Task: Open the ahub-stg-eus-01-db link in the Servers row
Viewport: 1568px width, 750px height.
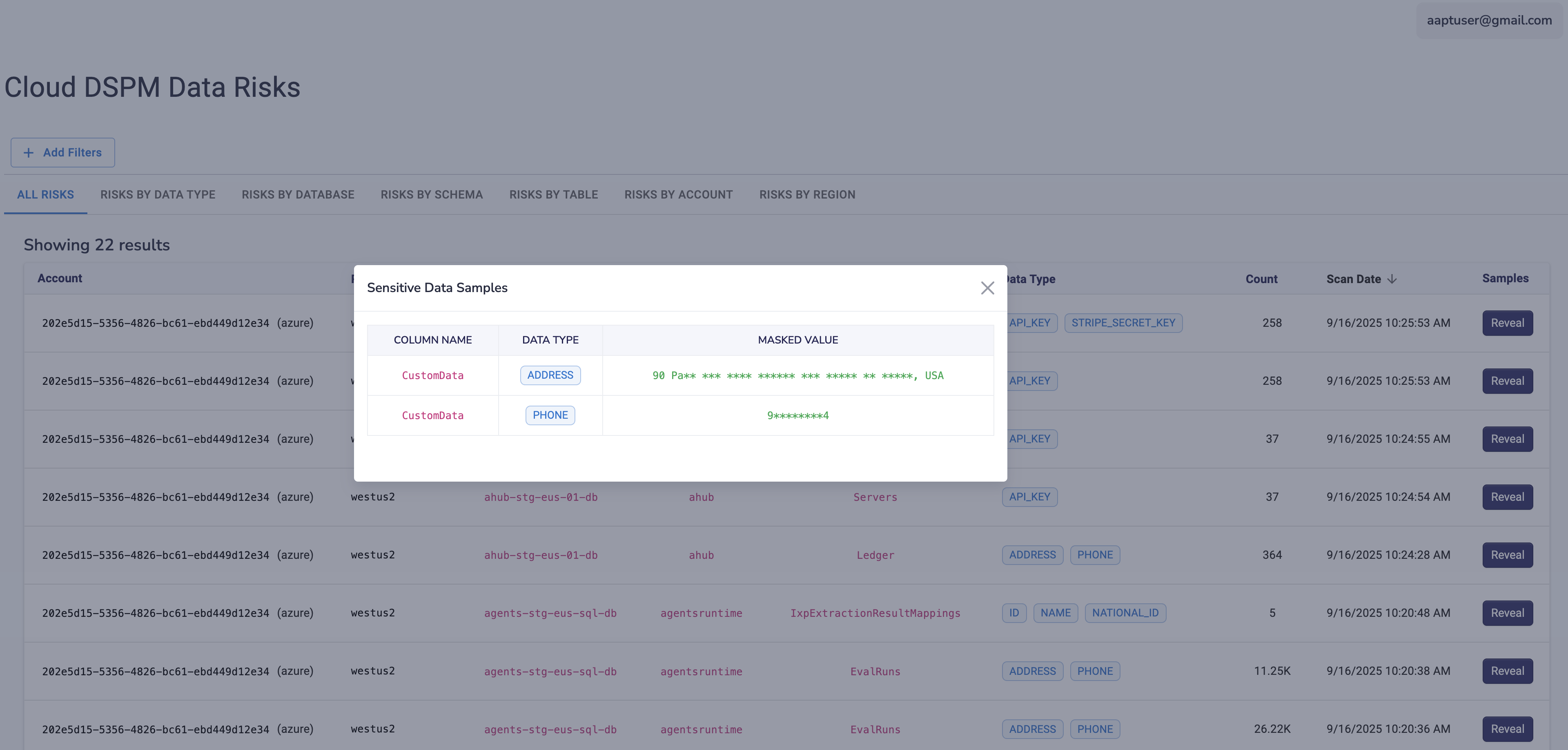Action: point(541,498)
